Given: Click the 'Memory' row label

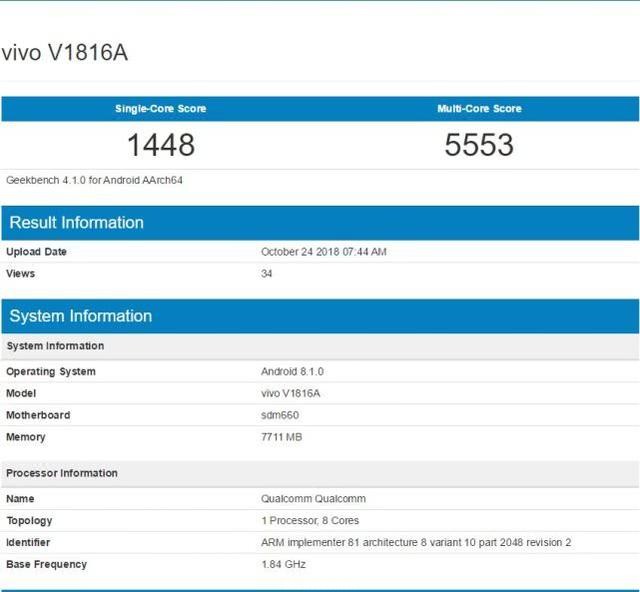Looking at the screenshot, I should point(25,437).
